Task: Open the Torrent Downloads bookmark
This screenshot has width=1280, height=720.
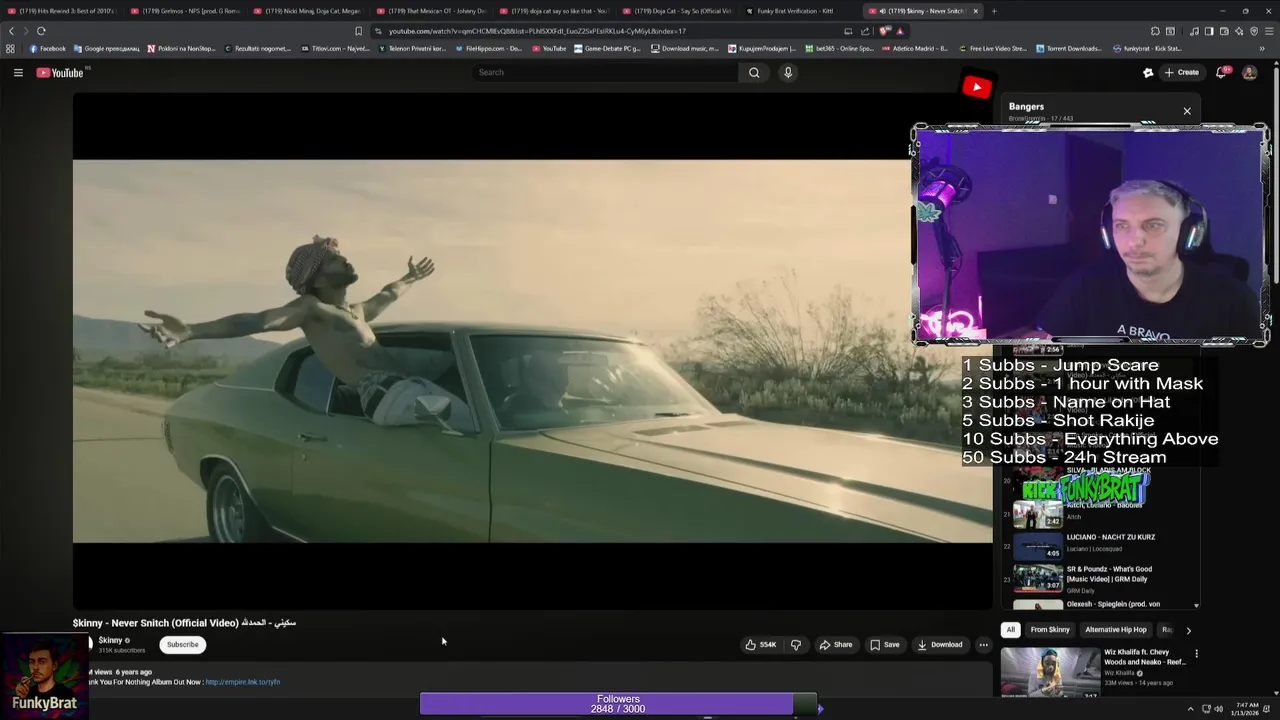Action: click(1068, 48)
